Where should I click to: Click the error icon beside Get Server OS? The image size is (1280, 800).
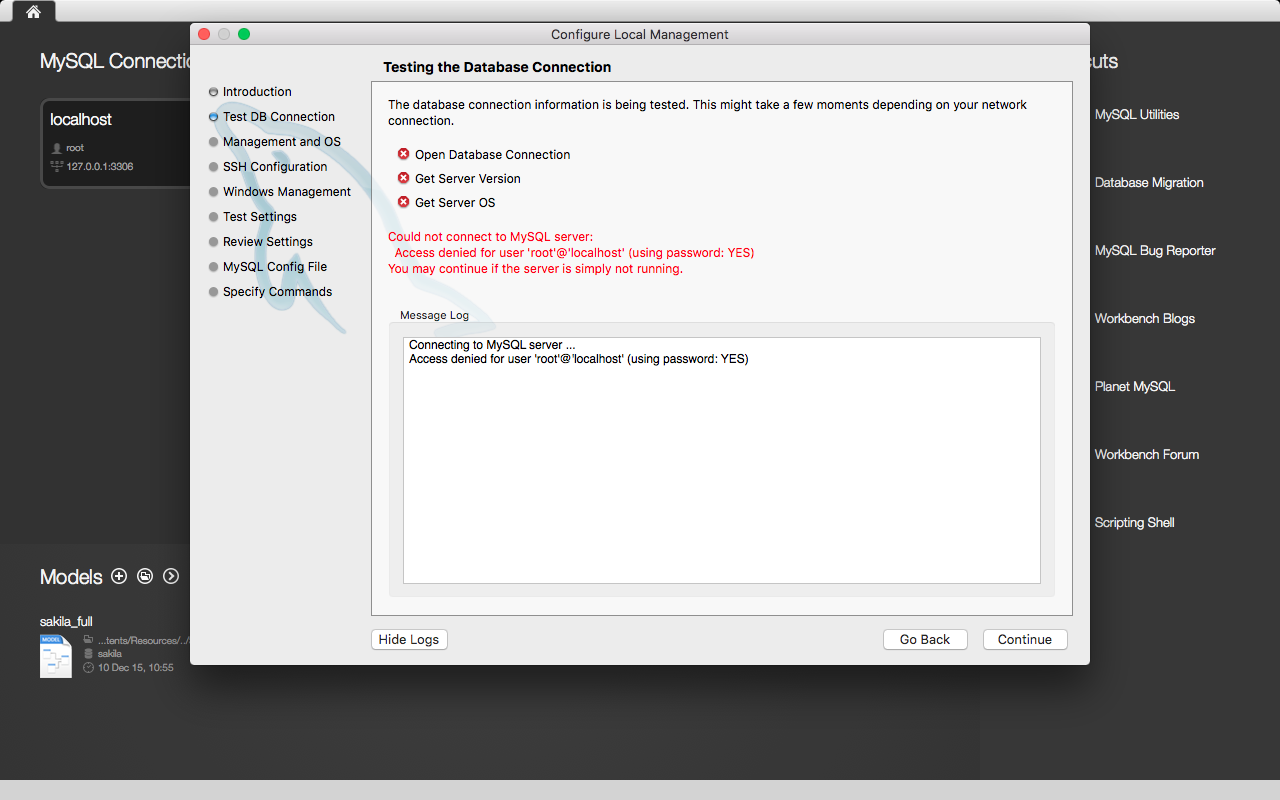coord(404,202)
